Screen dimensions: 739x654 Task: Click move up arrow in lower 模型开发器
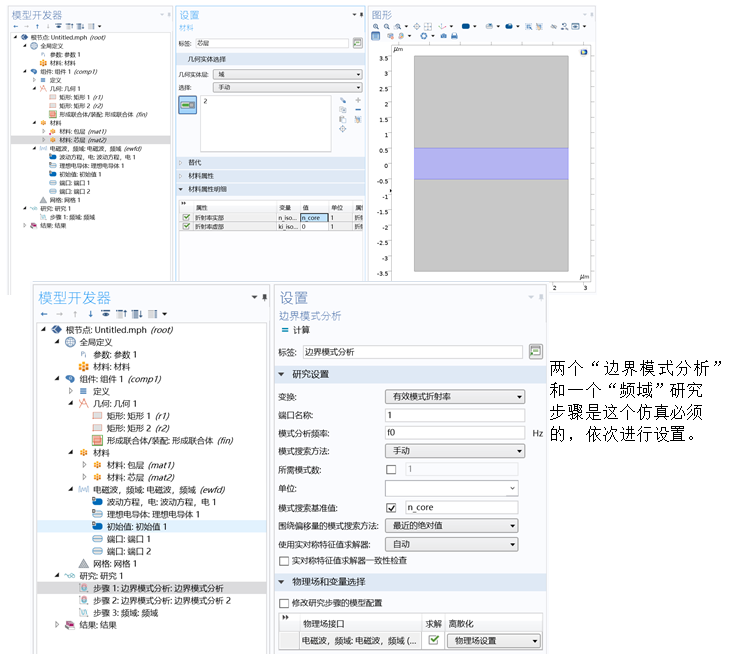[75, 314]
